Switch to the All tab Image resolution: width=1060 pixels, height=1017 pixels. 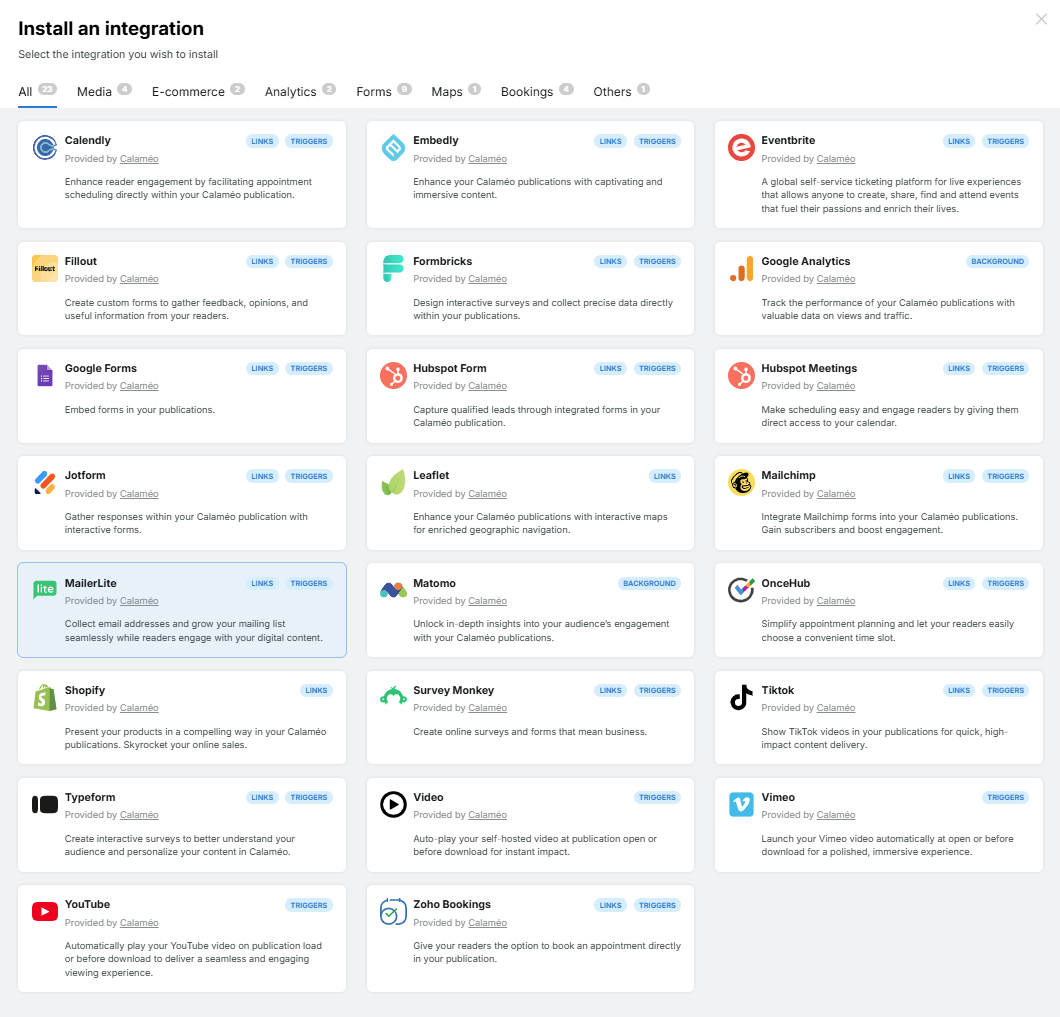point(37,91)
